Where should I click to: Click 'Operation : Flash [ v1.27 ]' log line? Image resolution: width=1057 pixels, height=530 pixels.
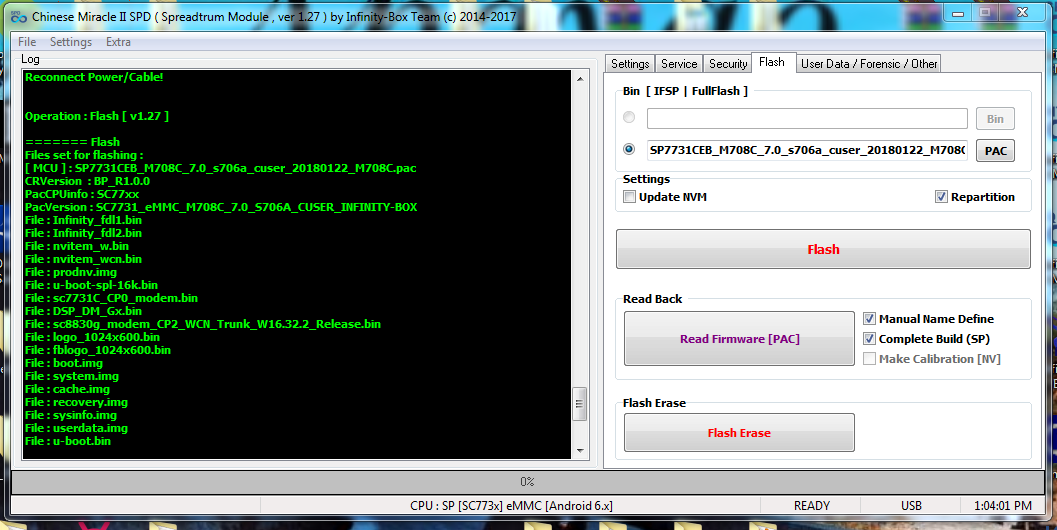[x=97, y=116]
